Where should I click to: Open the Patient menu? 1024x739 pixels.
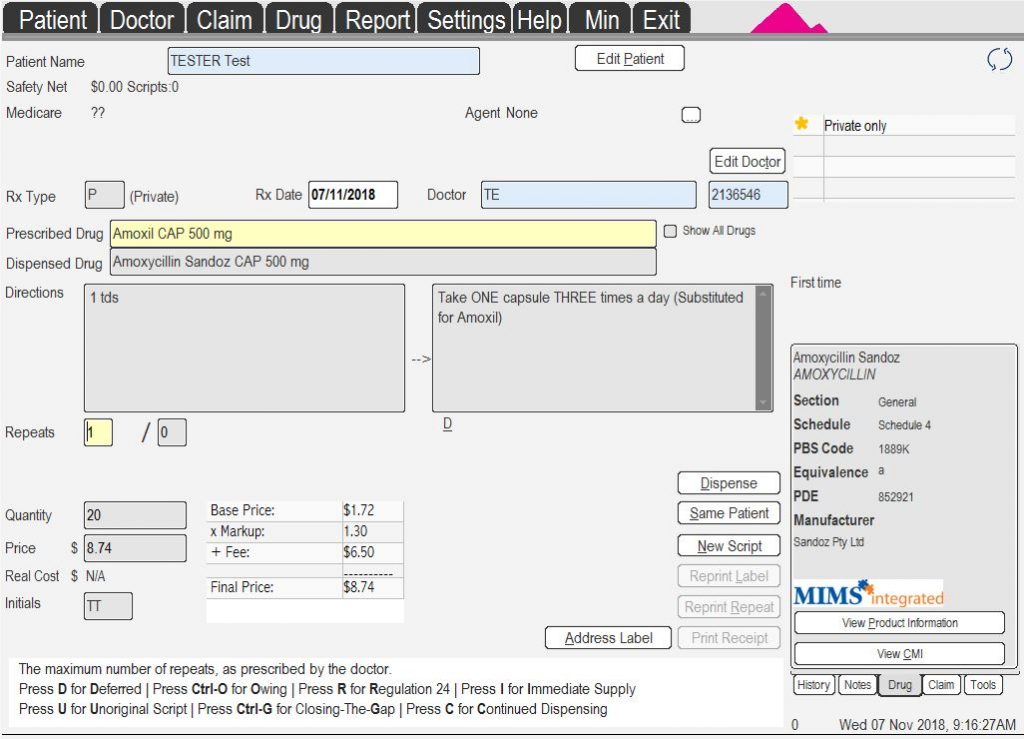(x=53, y=20)
